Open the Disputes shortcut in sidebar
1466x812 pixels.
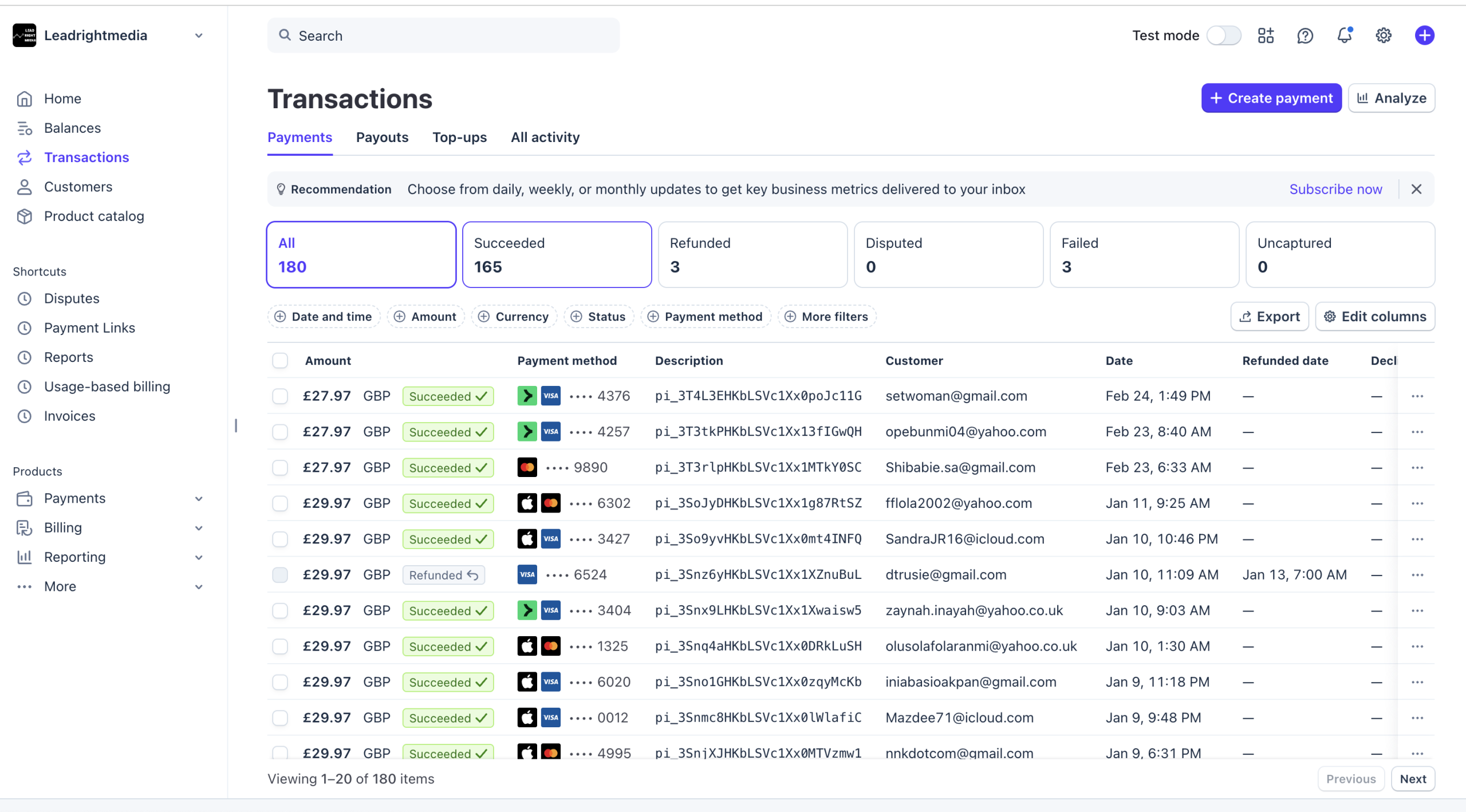click(72, 298)
